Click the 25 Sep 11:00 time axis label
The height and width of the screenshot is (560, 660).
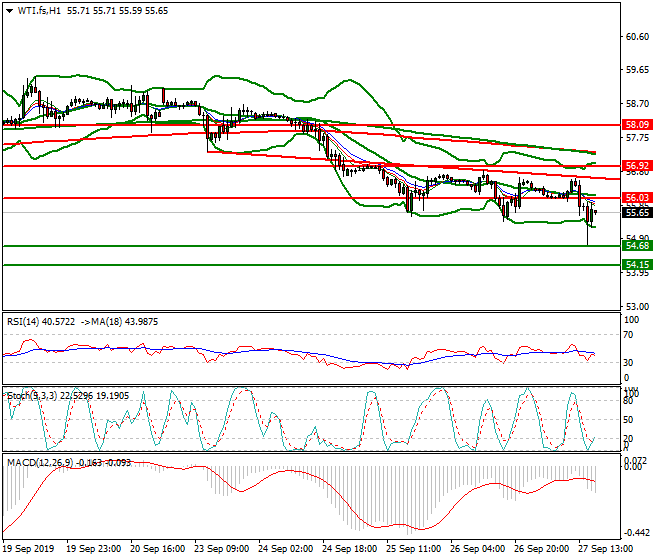[413, 549]
